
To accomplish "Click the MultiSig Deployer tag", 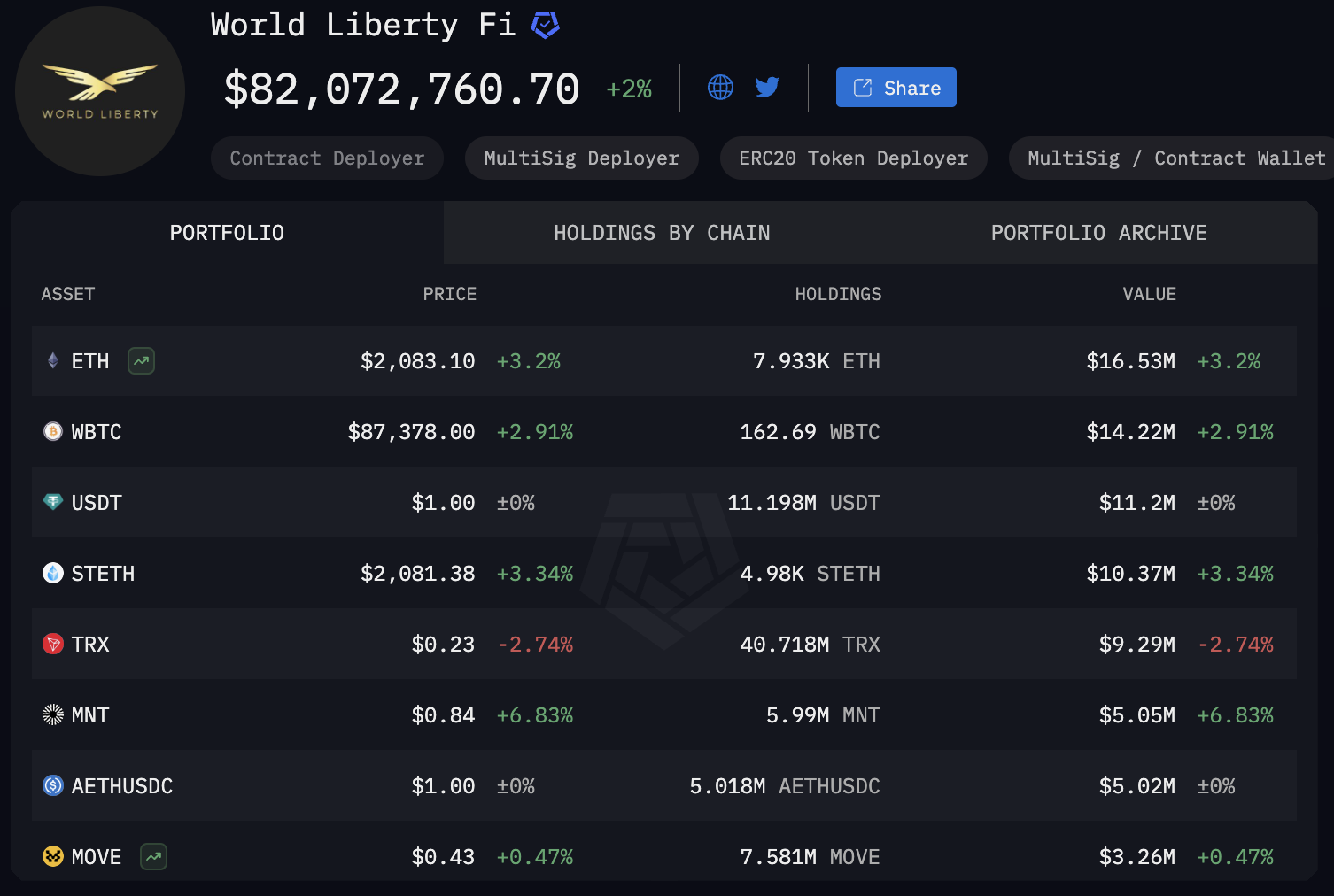I will (x=581, y=158).
